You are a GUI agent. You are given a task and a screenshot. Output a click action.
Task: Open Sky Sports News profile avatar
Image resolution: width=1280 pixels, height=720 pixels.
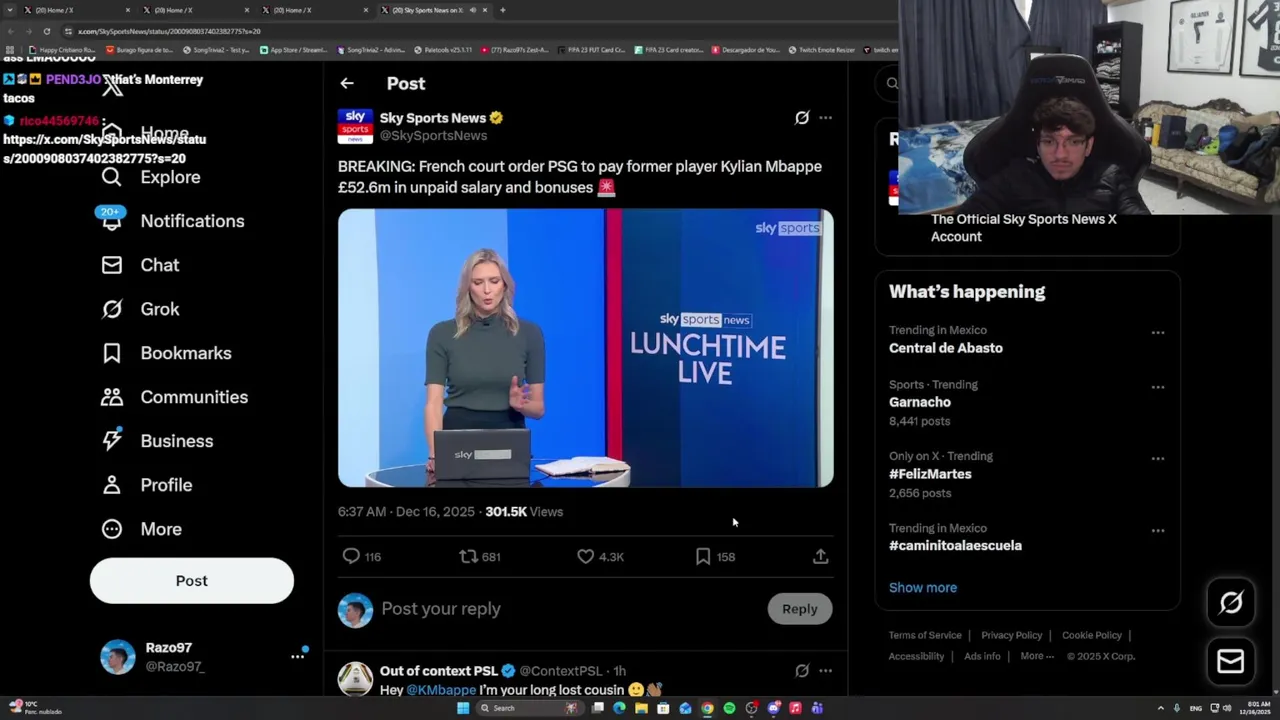click(x=355, y=127)
